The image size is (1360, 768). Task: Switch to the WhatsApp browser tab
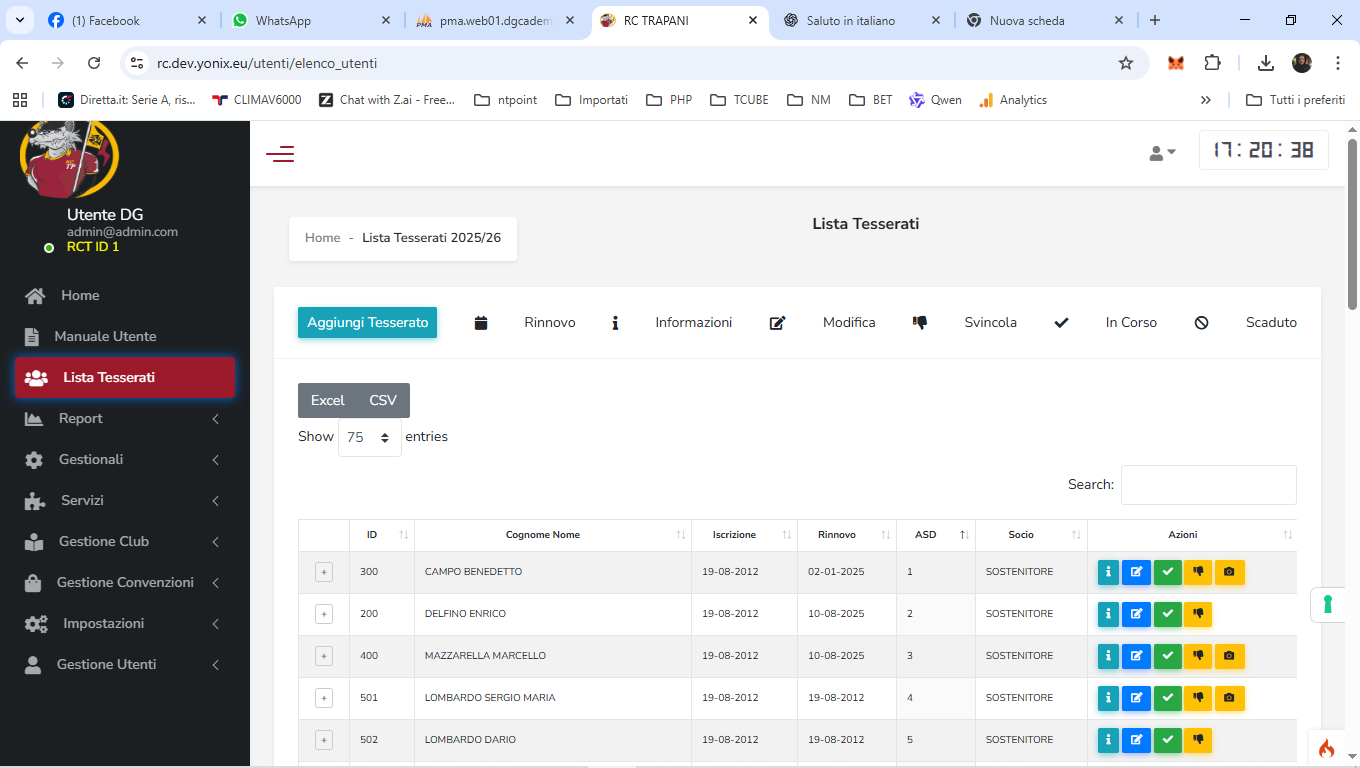310,20
